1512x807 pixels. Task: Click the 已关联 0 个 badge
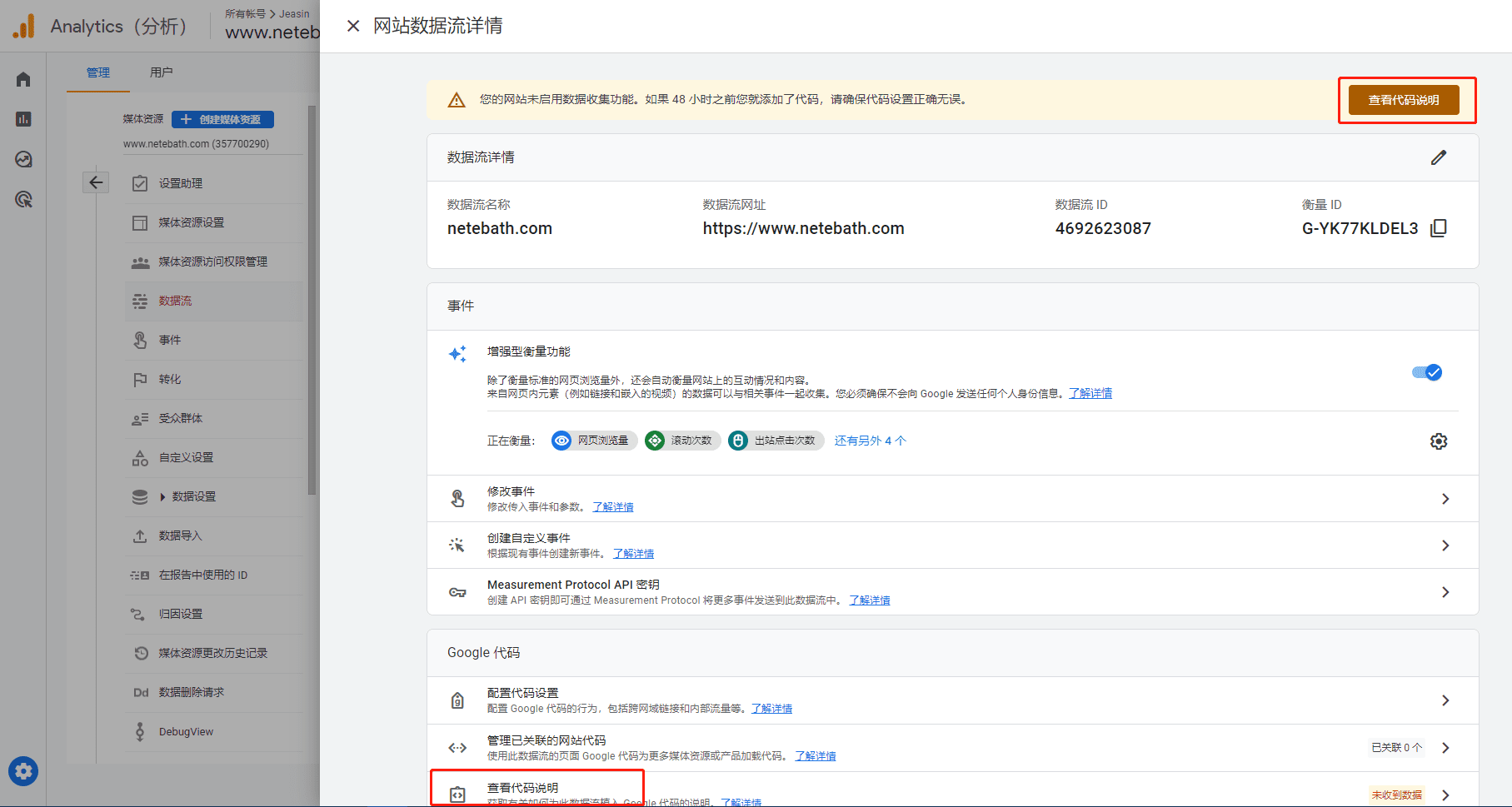pos(1397,748)
